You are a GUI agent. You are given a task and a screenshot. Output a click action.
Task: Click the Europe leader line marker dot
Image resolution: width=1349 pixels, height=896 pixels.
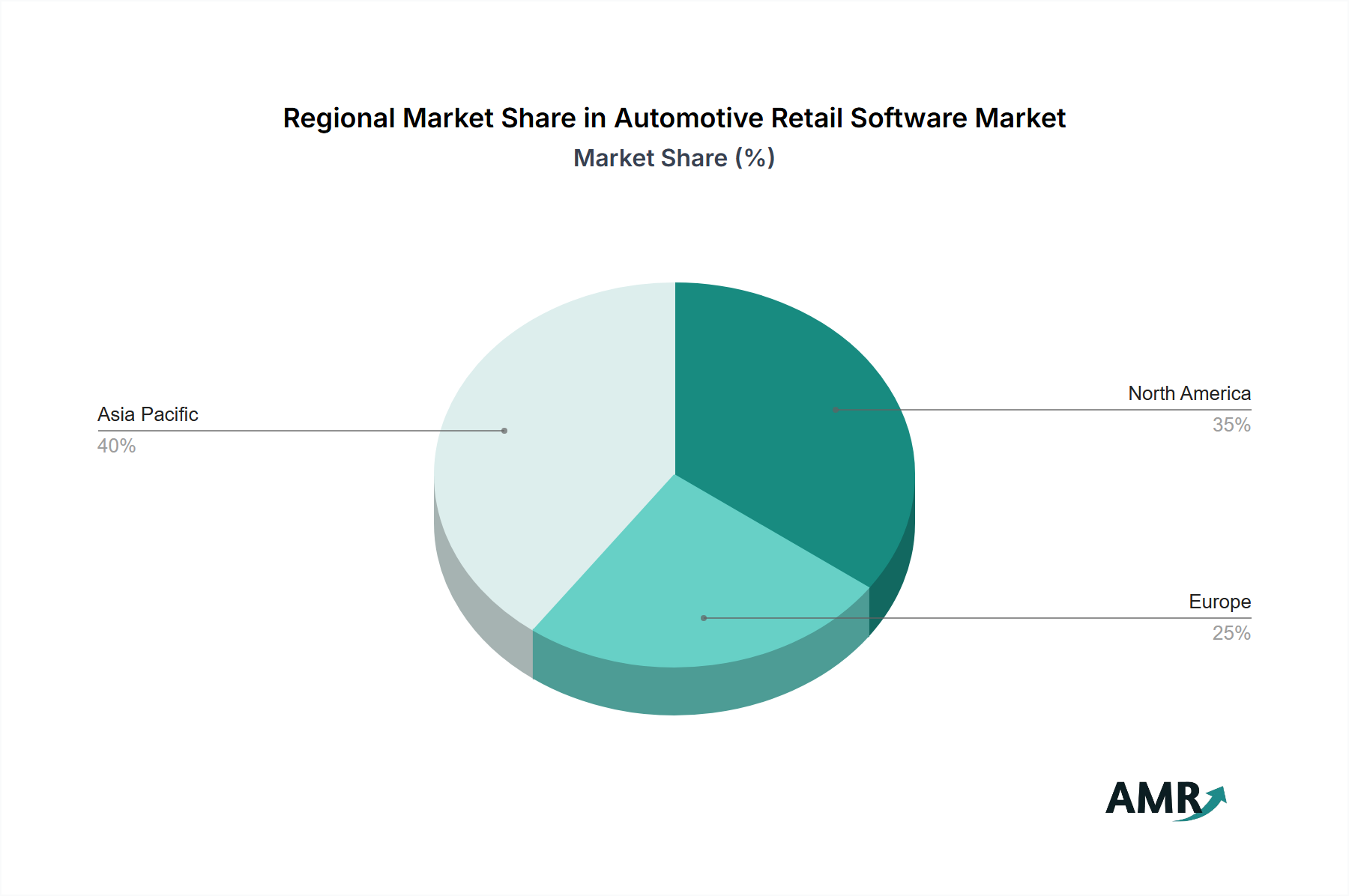(x=703, y=617)
